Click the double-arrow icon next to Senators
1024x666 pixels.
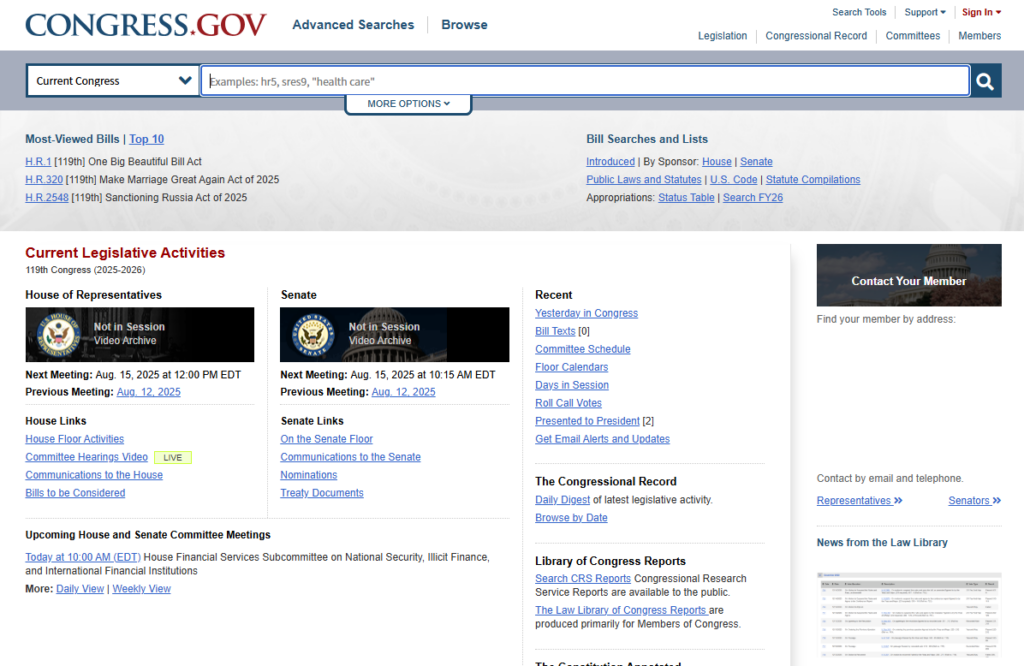pyautogui.click(x=998, y=500)
